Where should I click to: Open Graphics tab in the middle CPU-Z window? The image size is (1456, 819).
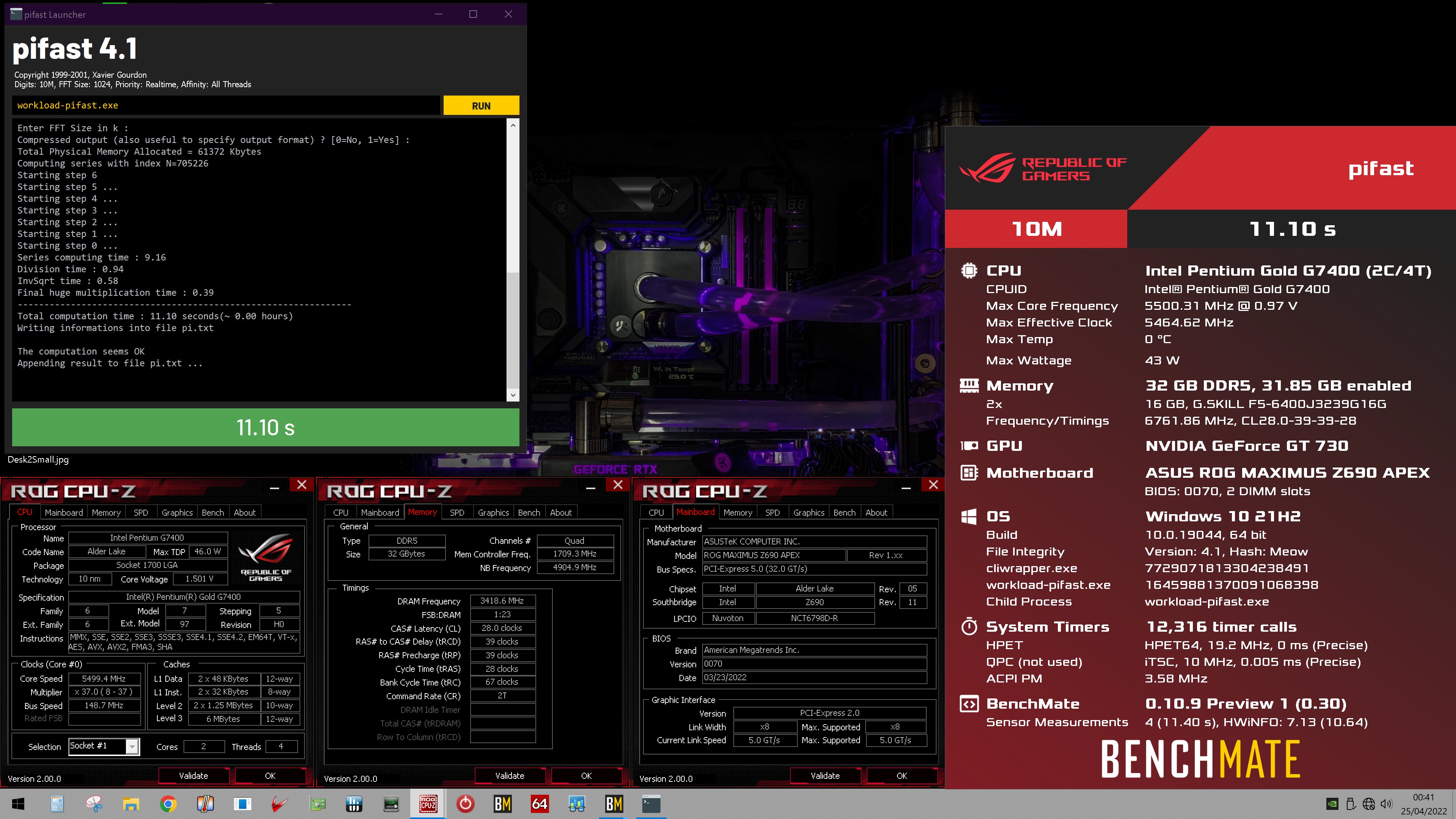tap(493, 512)
